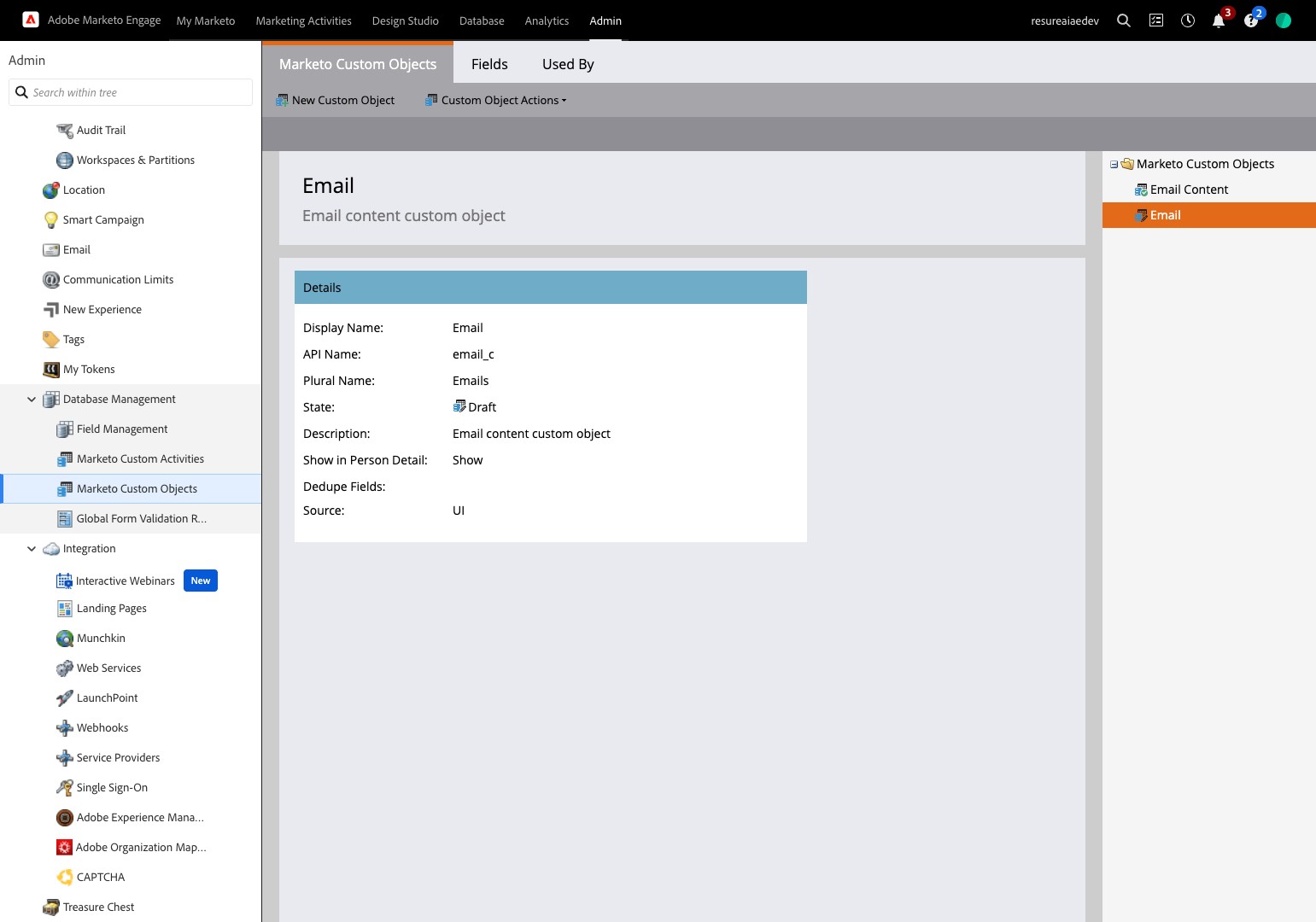This screenshot has height=922, width=1316.
Task: Select the Marketo Custom Objects tab
Action: tap(358, 64)
